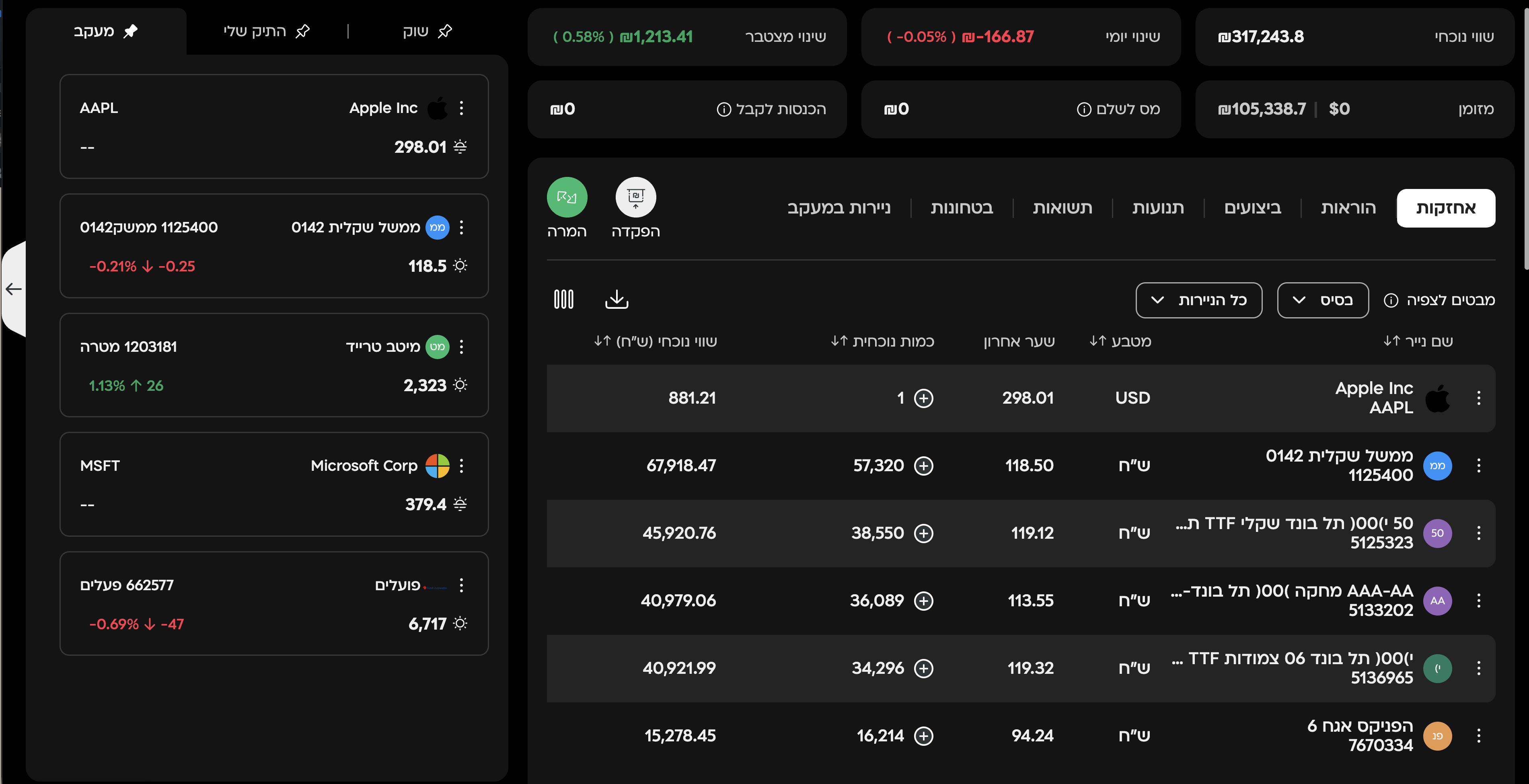Download the holdings table

(x=617, y=299)
